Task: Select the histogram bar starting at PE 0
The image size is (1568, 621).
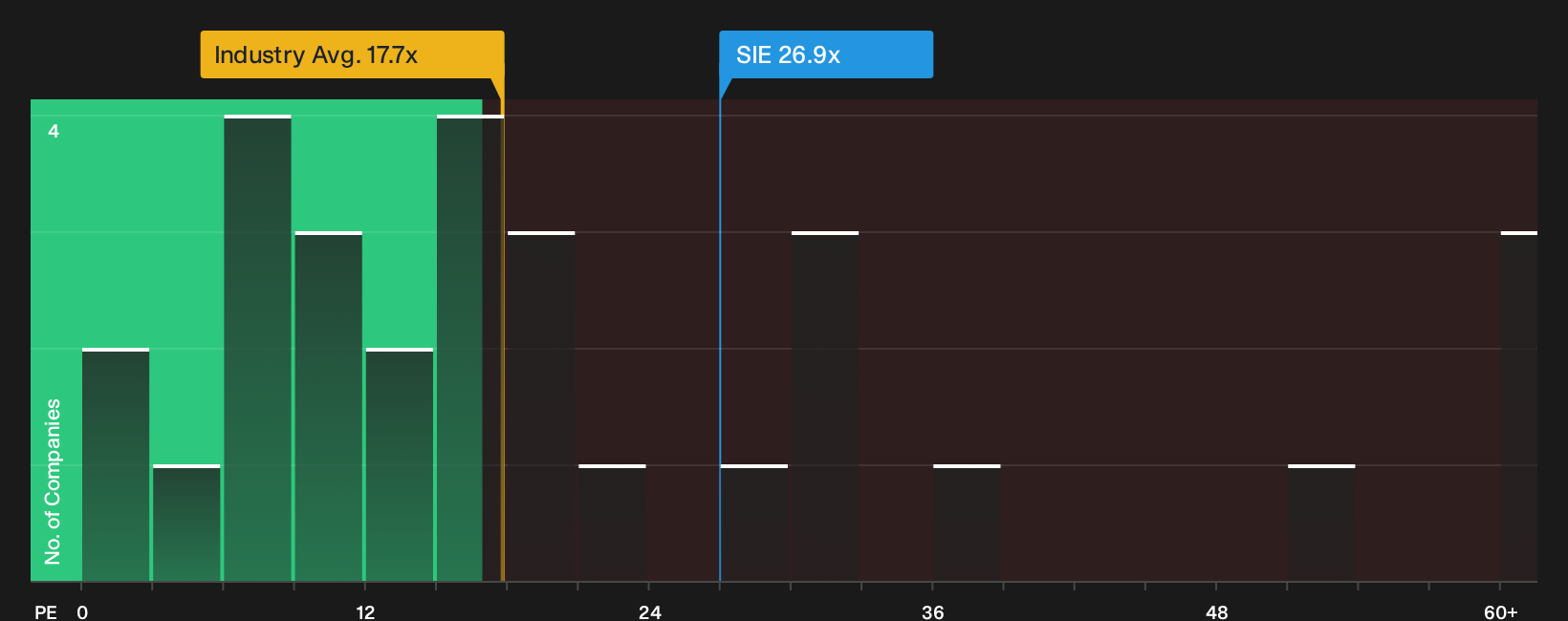Action: pos(116,465)
